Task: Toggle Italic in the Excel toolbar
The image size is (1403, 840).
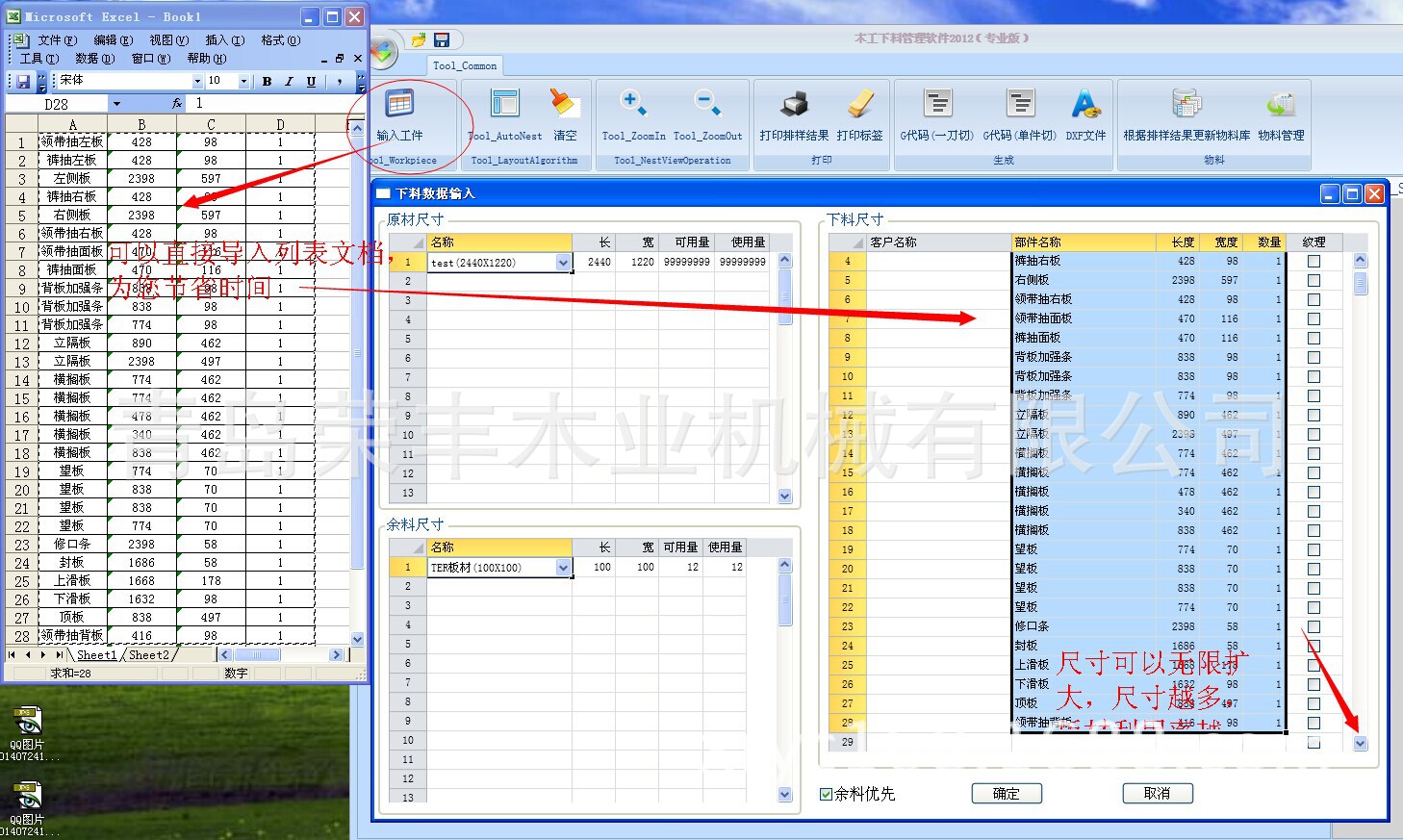Action: pyautogui.click(x=289, y=82)
